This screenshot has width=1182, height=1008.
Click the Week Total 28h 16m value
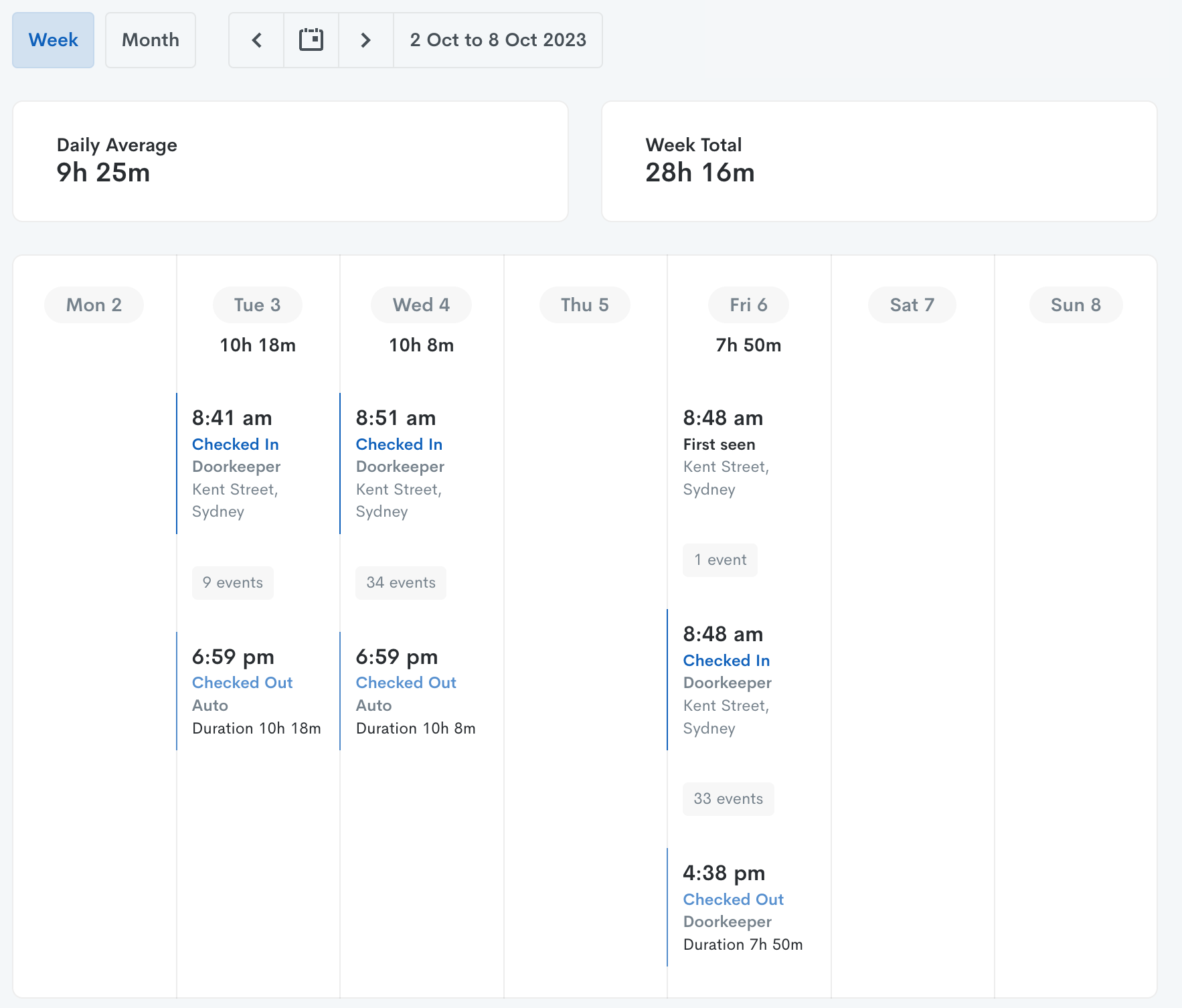(x=700, y=173)
